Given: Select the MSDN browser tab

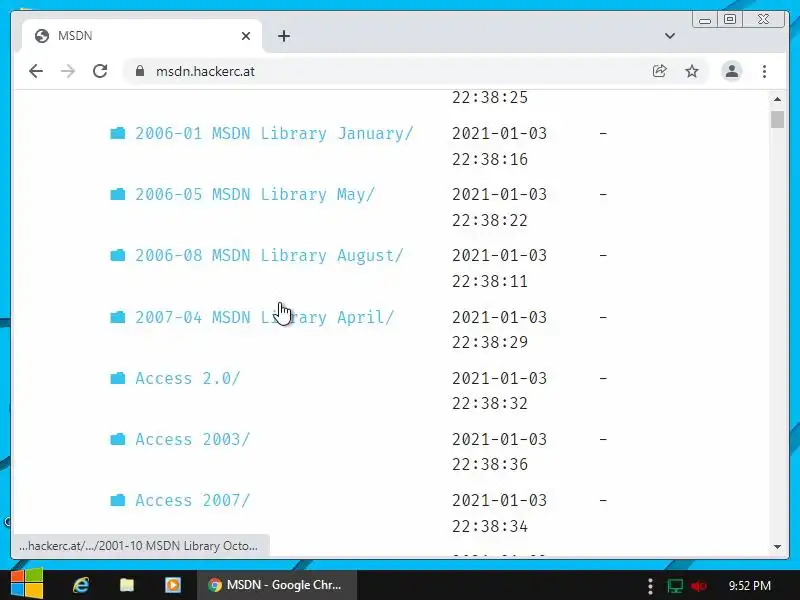Looking at the screenshot, I should coord(140,36).
